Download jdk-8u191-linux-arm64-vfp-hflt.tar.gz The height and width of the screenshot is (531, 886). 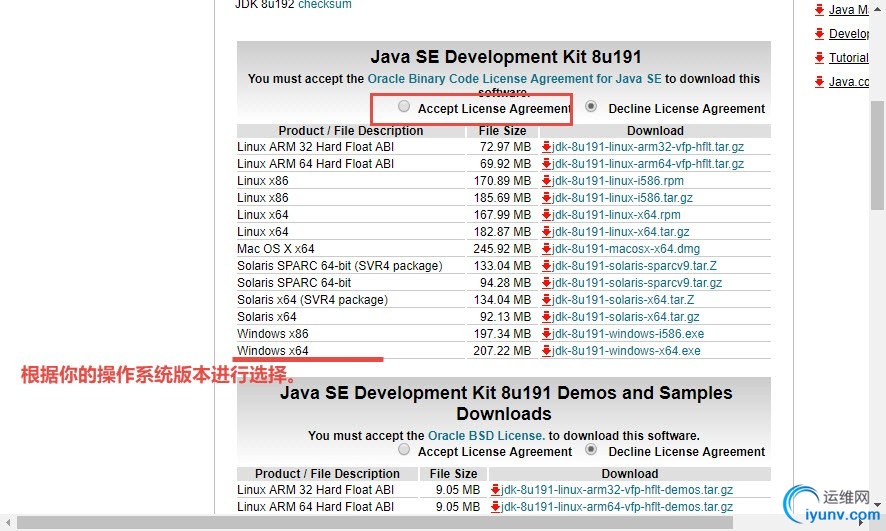pyautogui.click(x=648, y=164)
